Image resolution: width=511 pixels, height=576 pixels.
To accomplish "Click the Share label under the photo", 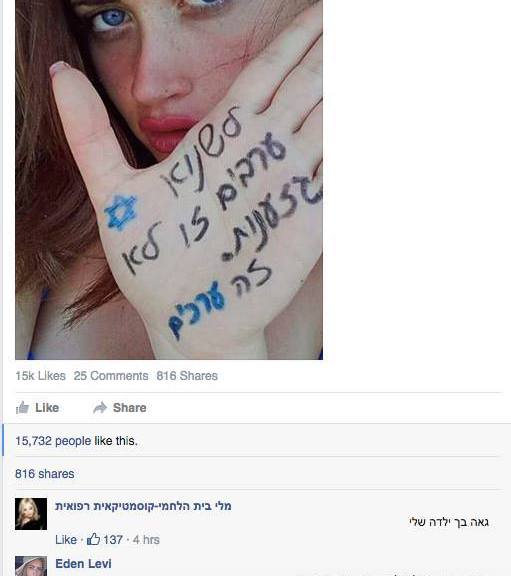I will [130, 408].
